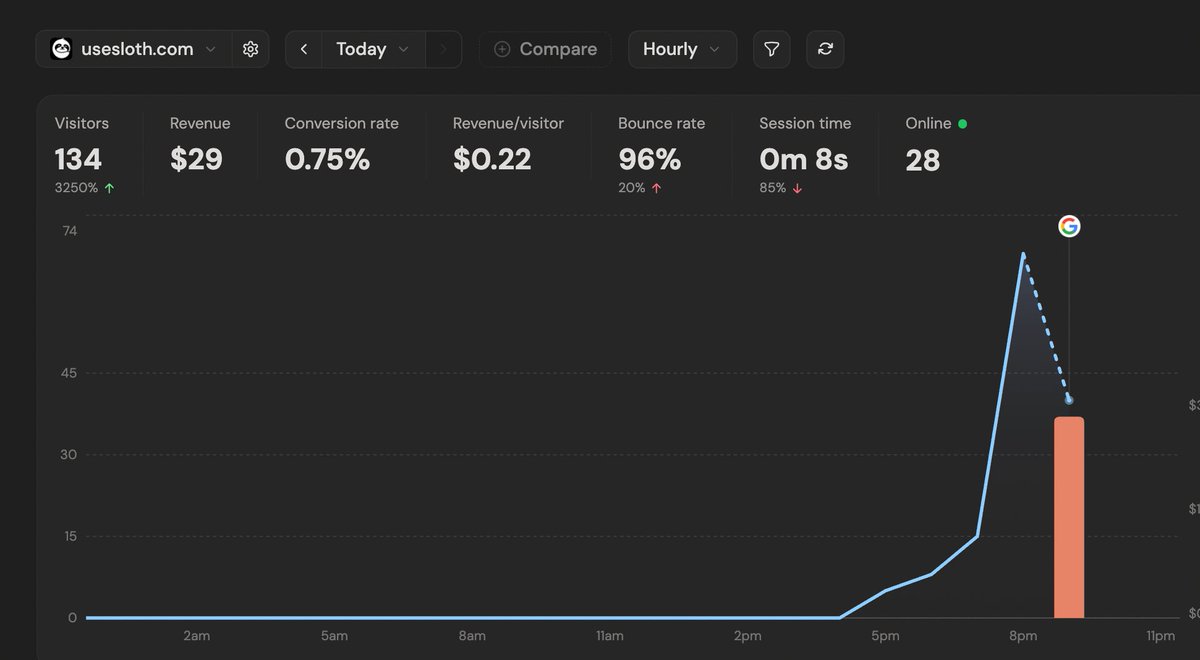Click the 11pm axis label
Screen dimensions: 1200x660
click(x=1160, y=636)
